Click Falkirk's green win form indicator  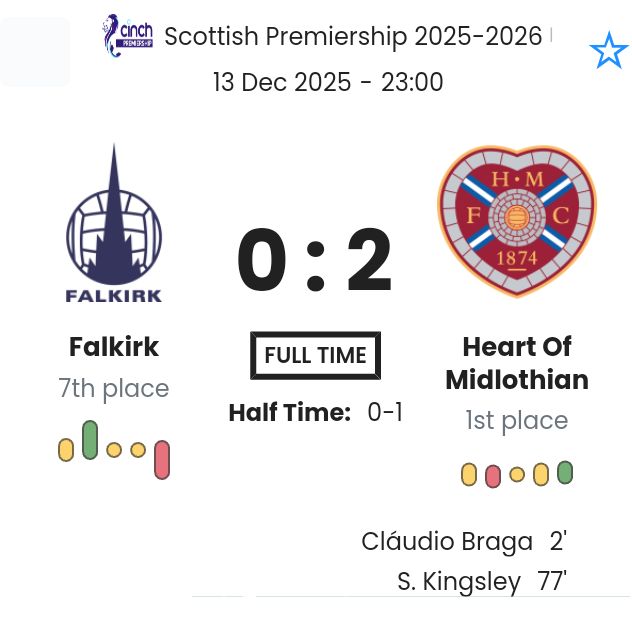point(90,440)
